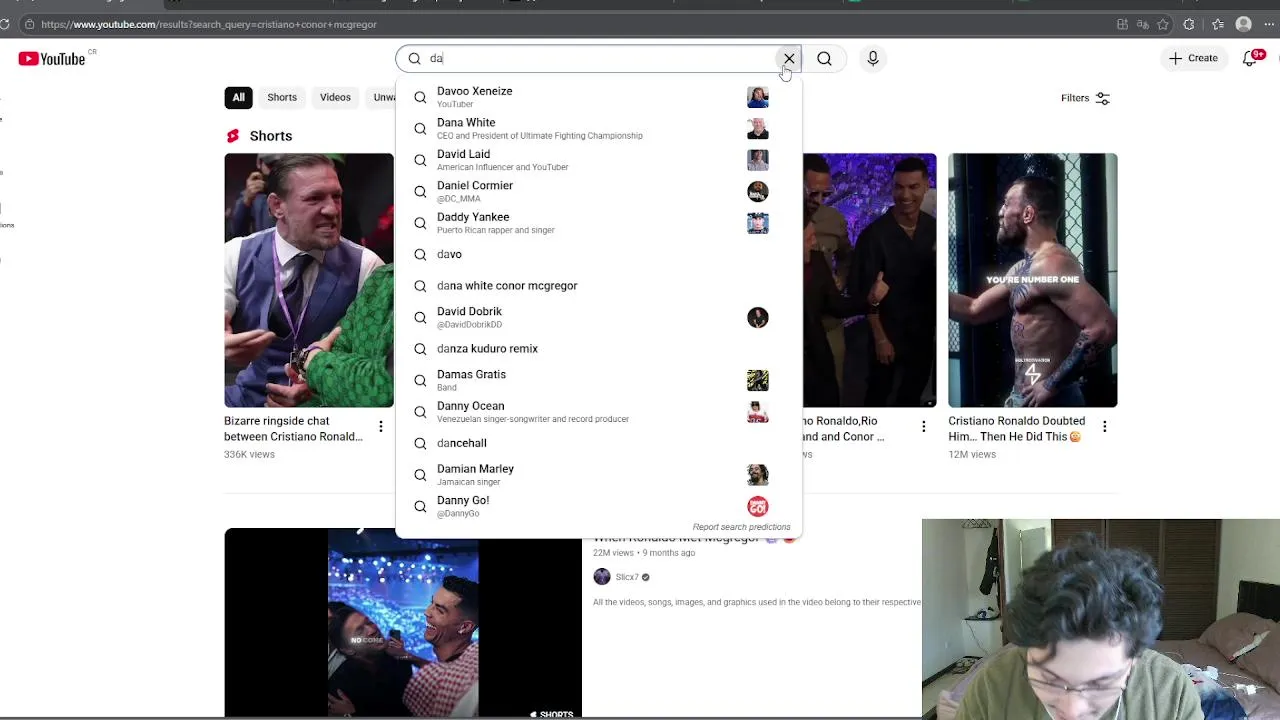
Task: Choose the David Laid suggestion
Action: click(x=598, y=160)
